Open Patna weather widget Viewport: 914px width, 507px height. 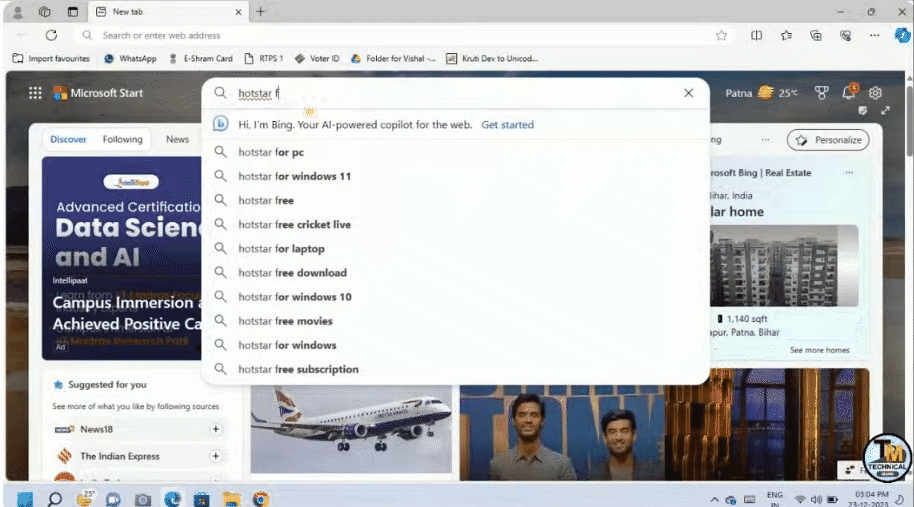coord(761,93)
